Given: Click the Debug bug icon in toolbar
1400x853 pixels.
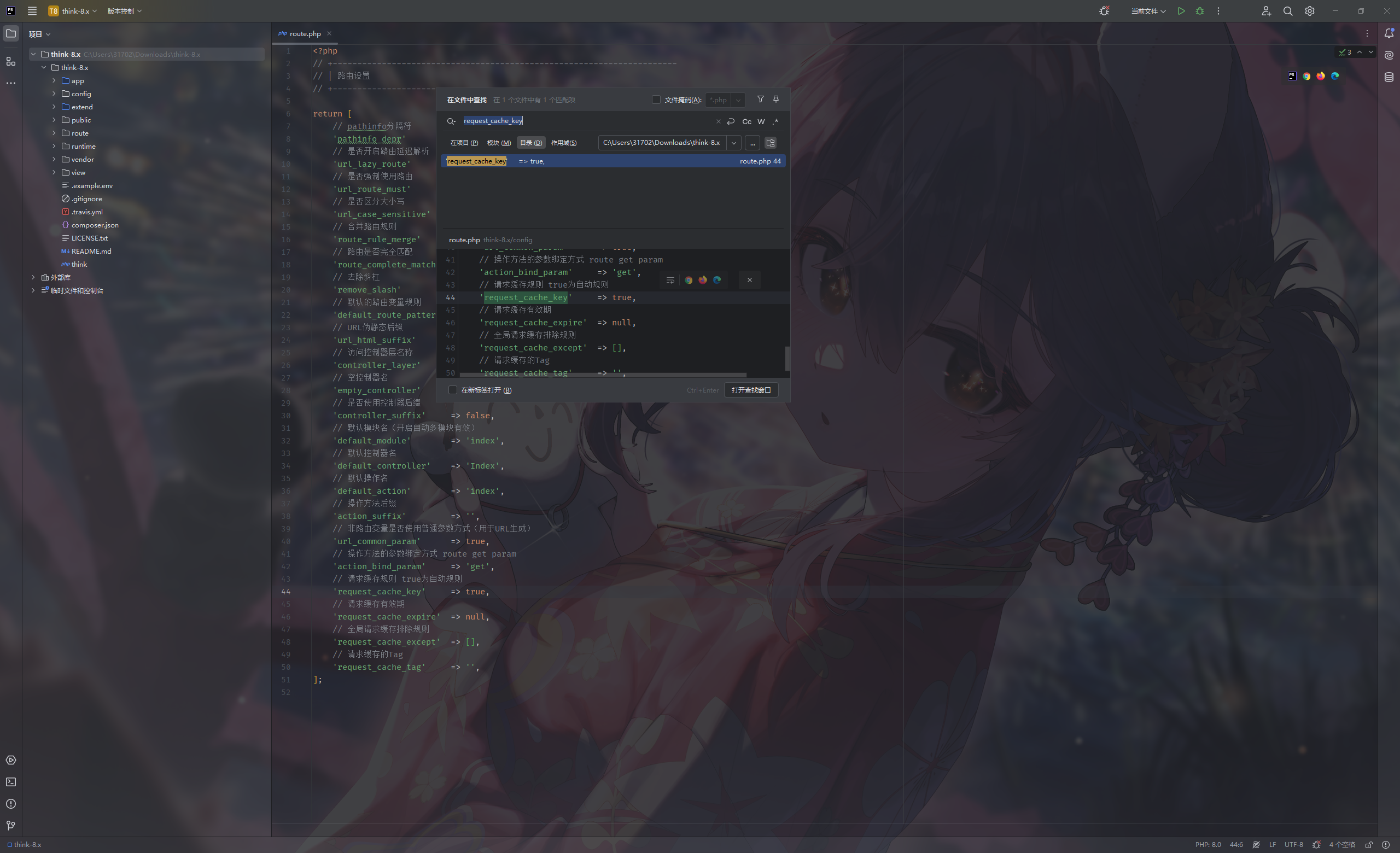Looking at the screenshot, I should pyautogui.click(x=1200, y=11).
